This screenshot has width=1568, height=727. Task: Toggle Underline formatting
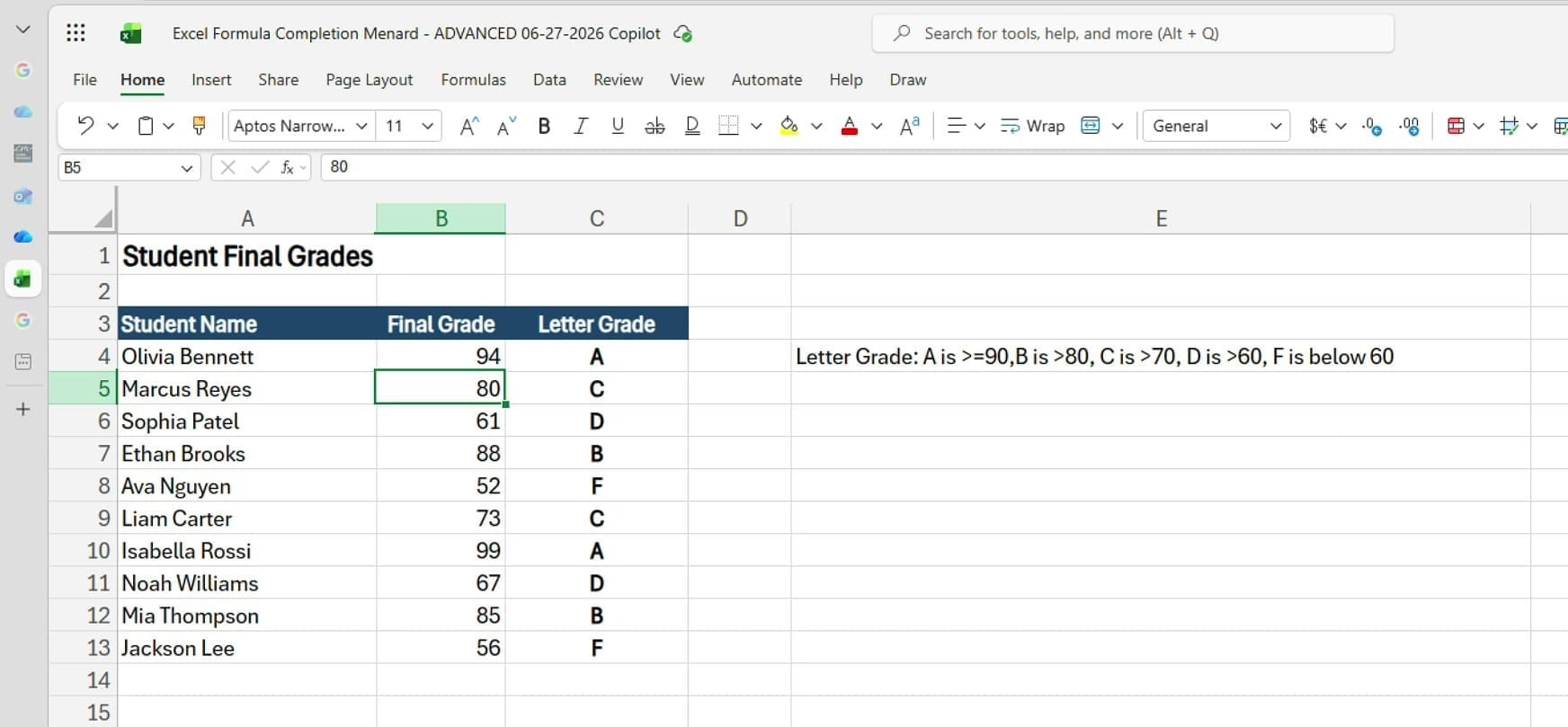coord(618,126)
